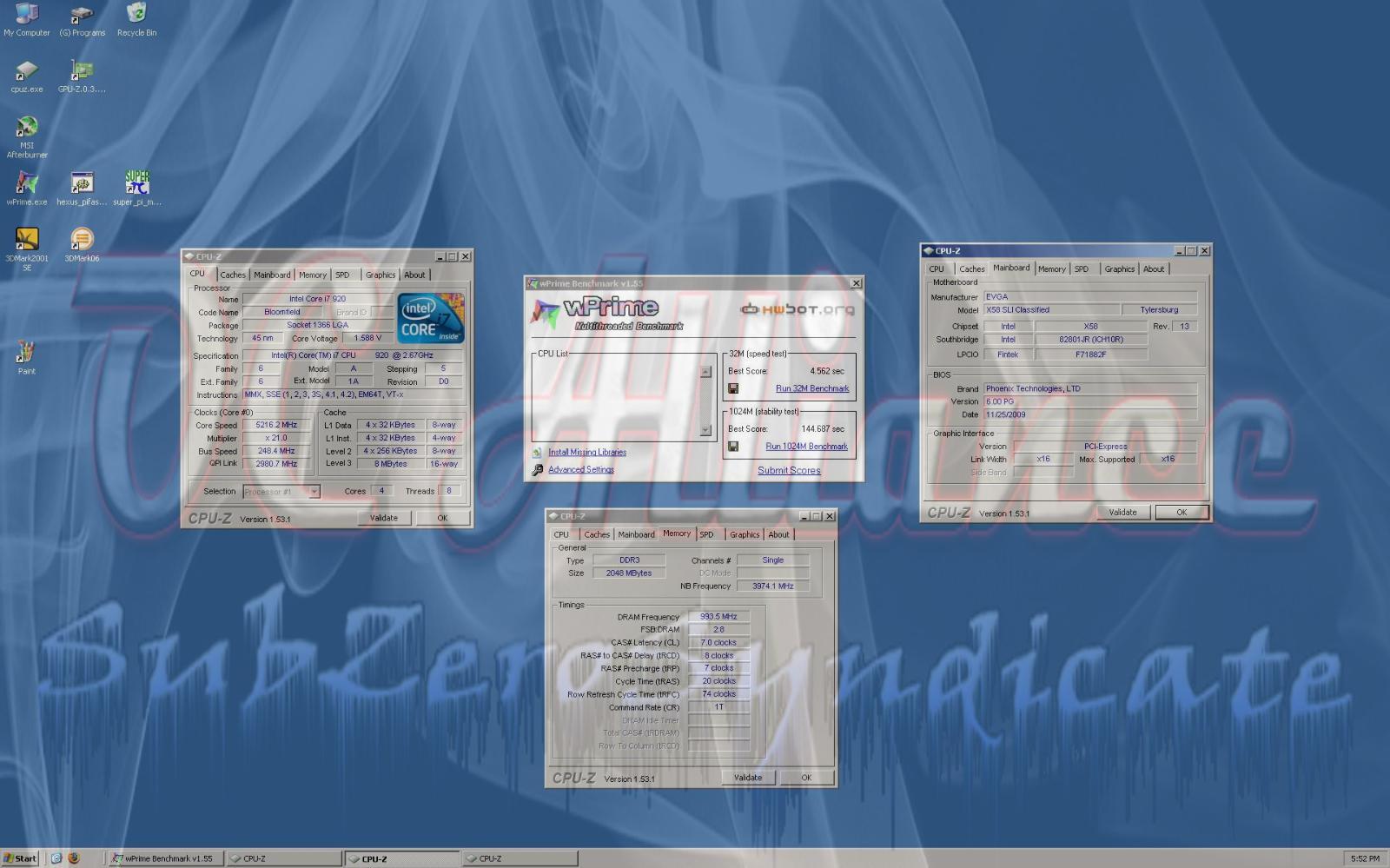
Task: Open the Caches tab in left CPU-Z
Action: (x=232, y=275)
